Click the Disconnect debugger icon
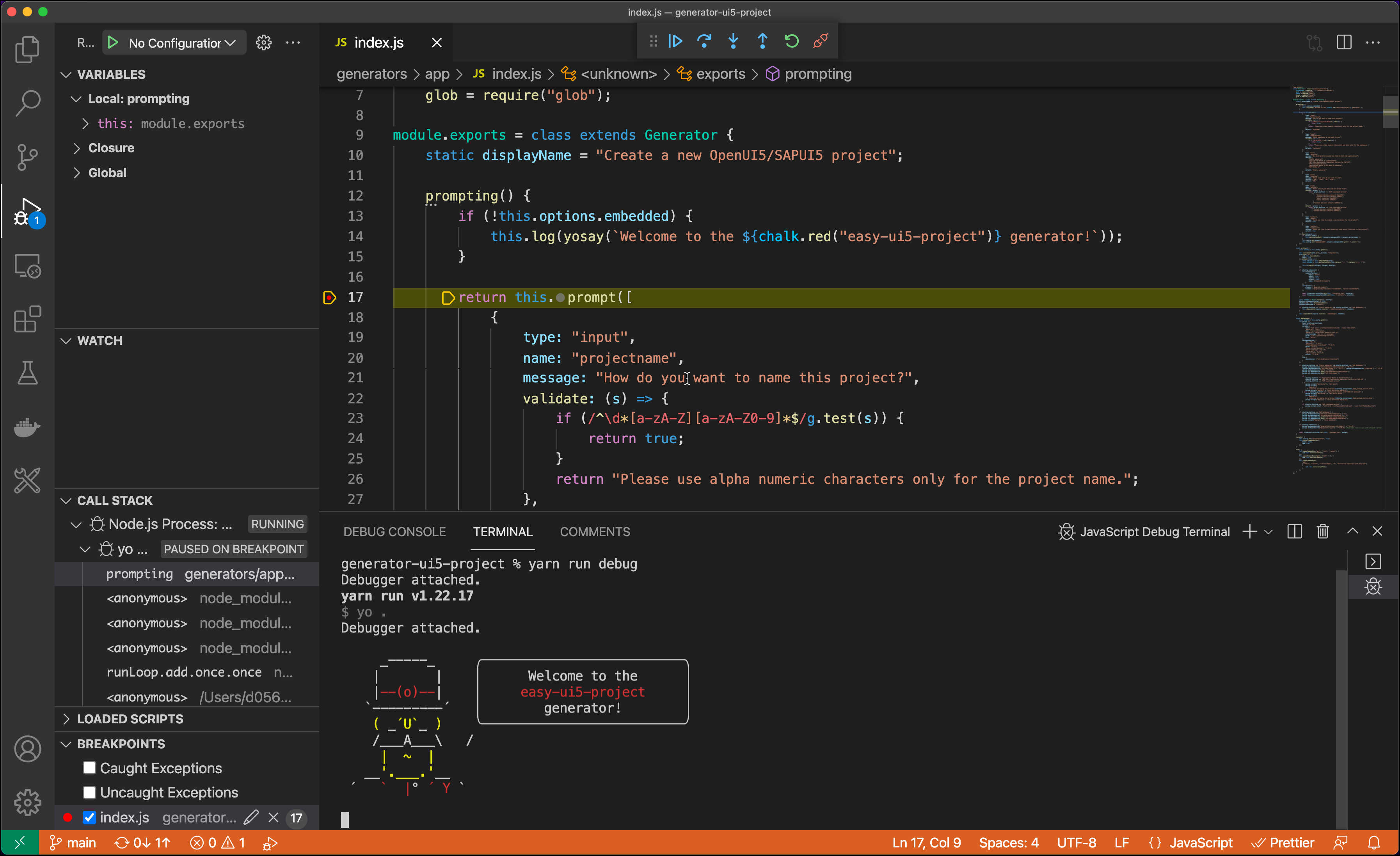The width and height of the screenshot is (1400, 856). [x=821, y=41]
